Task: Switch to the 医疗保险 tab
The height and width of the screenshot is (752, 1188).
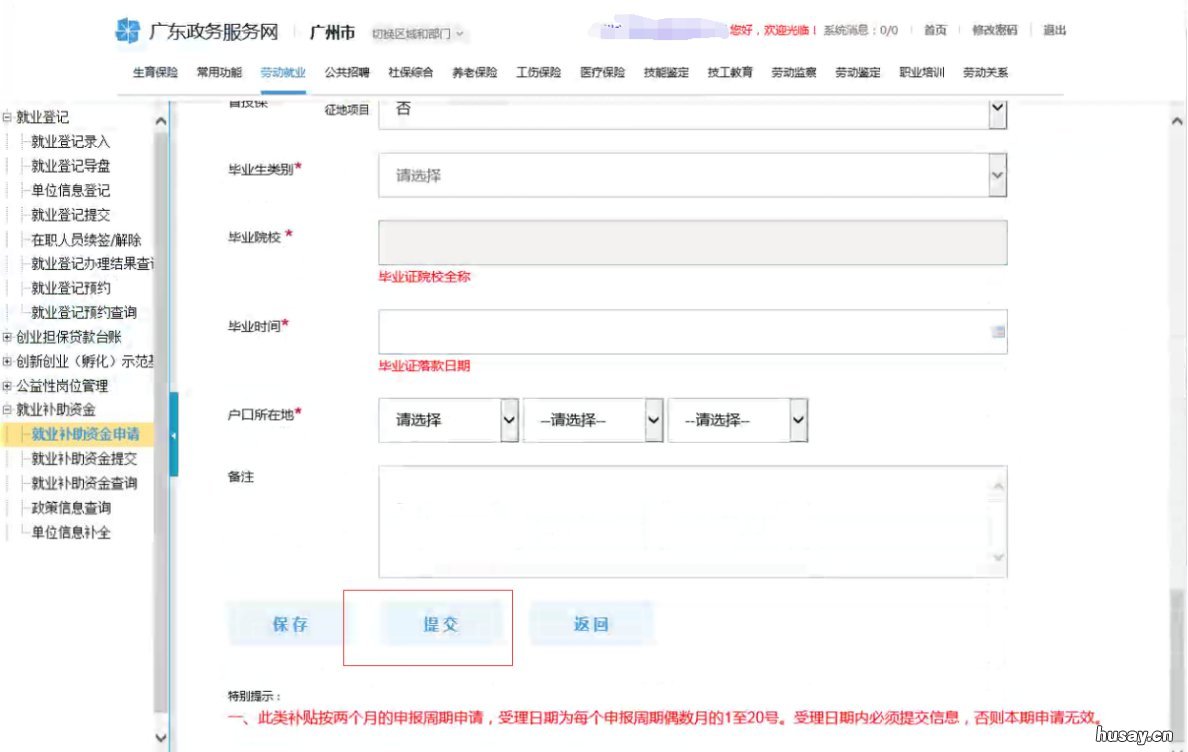Action: 602,71
